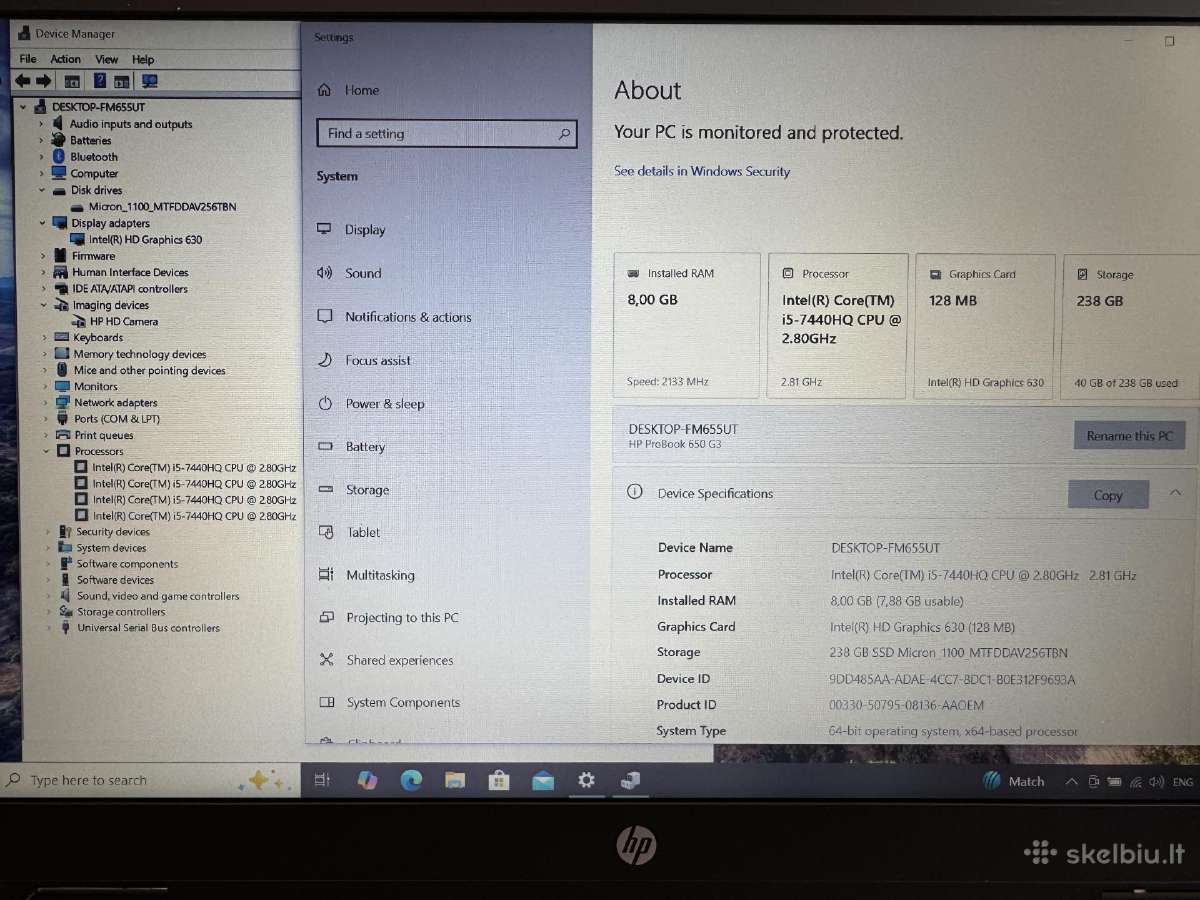Open Storage settings in sidebar

click(367, 490)
